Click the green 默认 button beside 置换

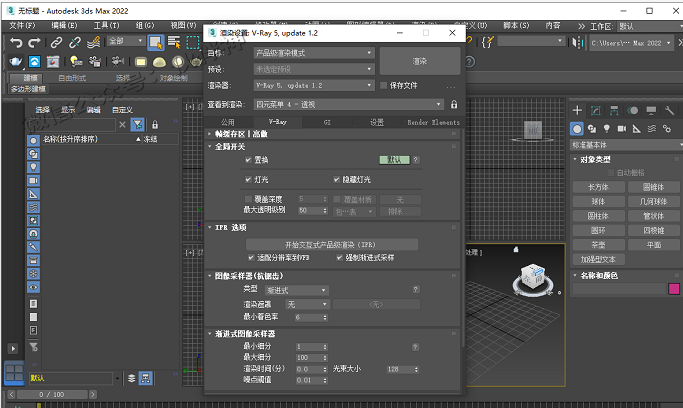[x=394, y=160]
